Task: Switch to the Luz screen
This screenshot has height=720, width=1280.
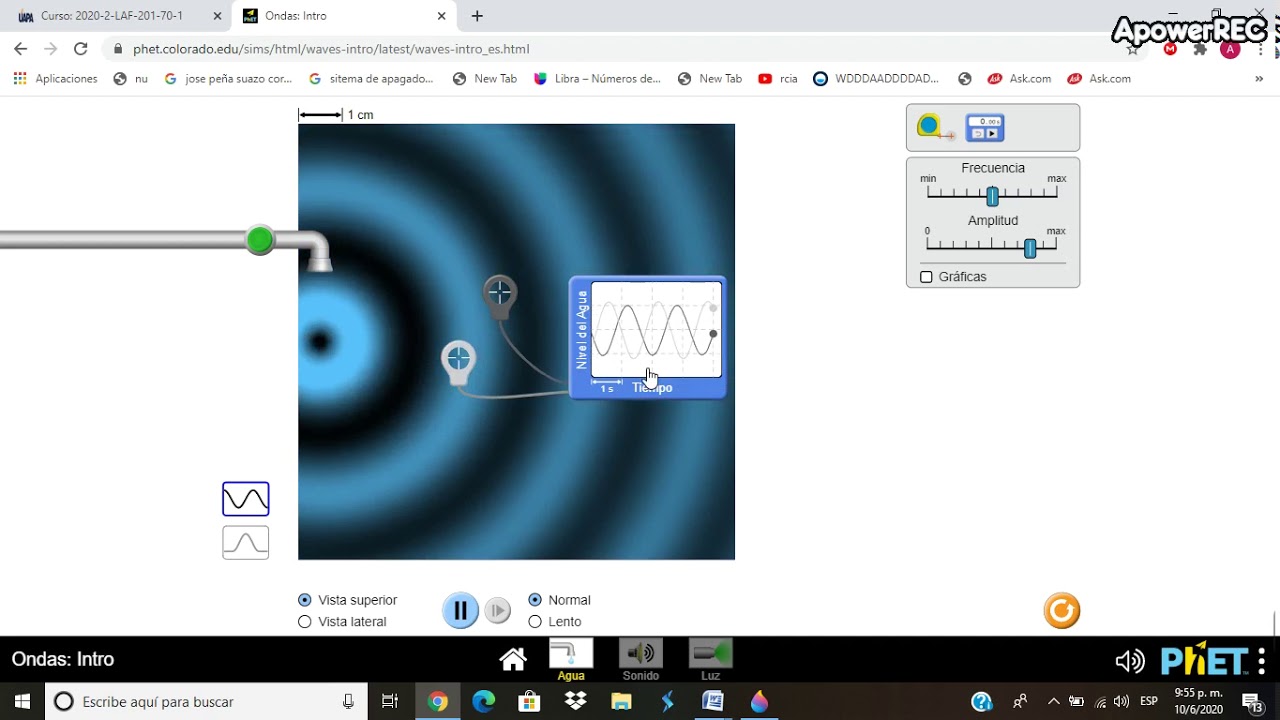Action: [711, 660]
